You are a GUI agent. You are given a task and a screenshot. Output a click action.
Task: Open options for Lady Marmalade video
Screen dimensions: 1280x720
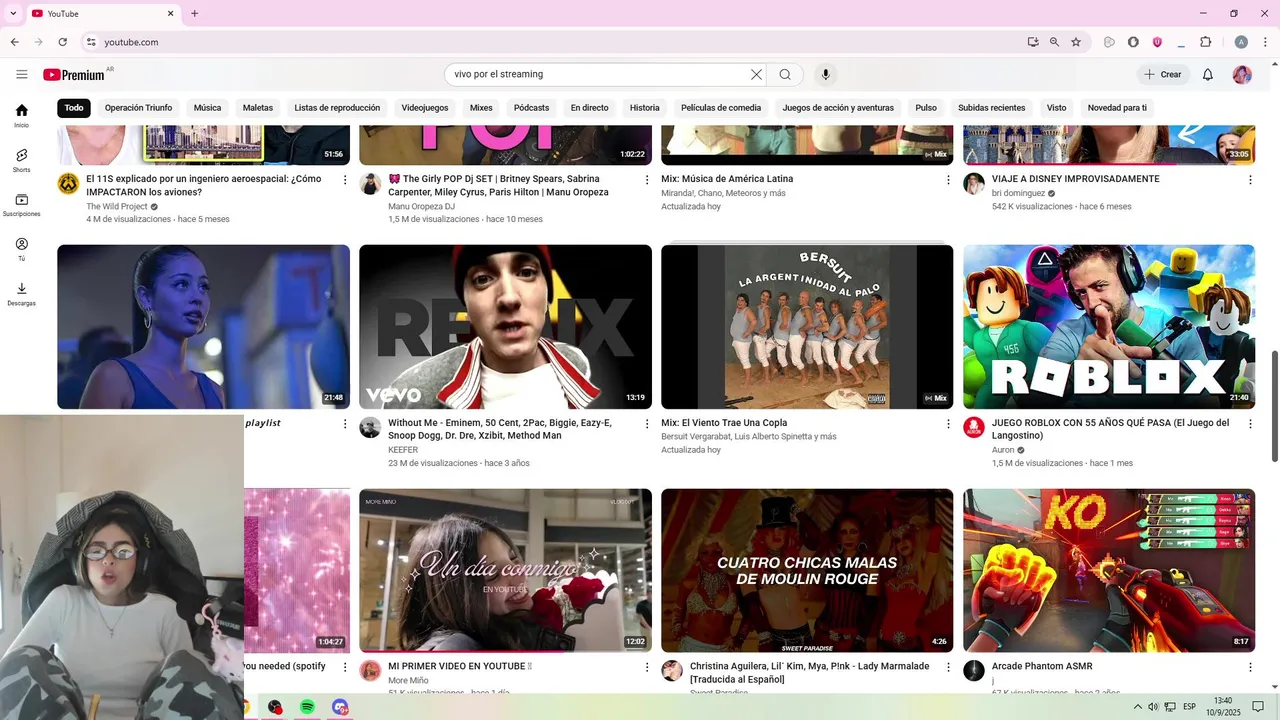click(948, 667)
